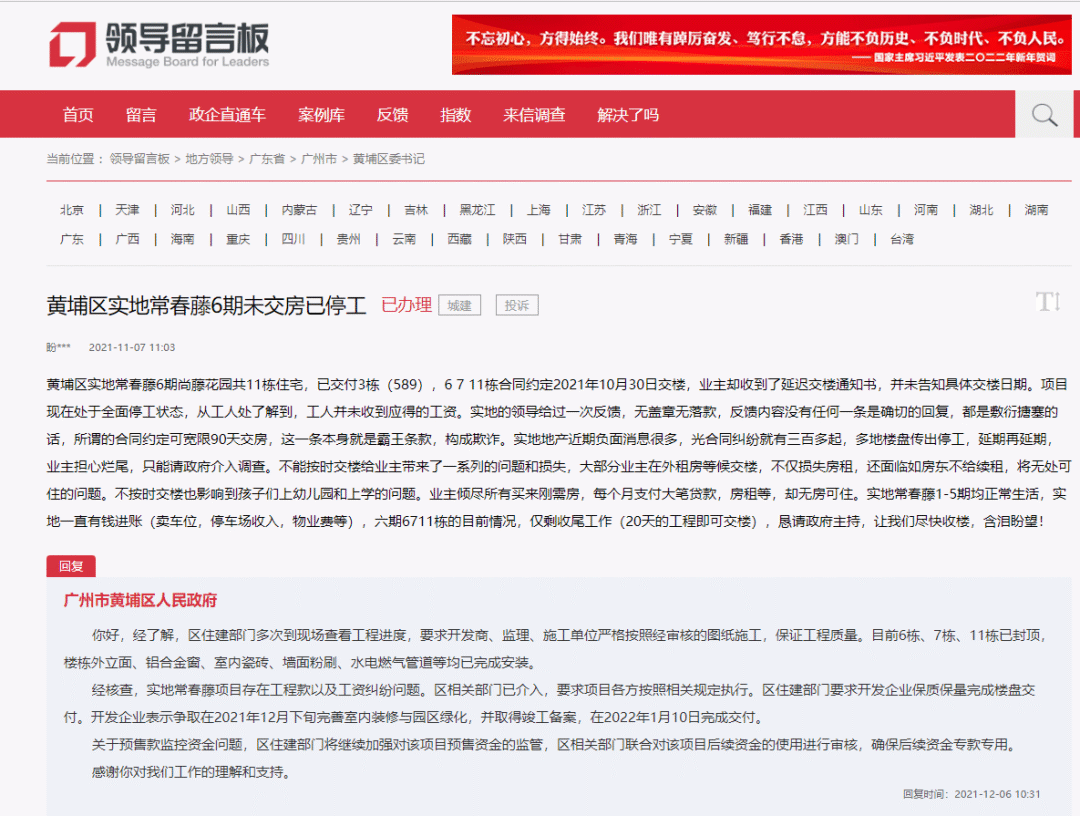The width and height of the screenshot is (1080, 816).
Task: Select the 台湾 region link
Action: 902,240
